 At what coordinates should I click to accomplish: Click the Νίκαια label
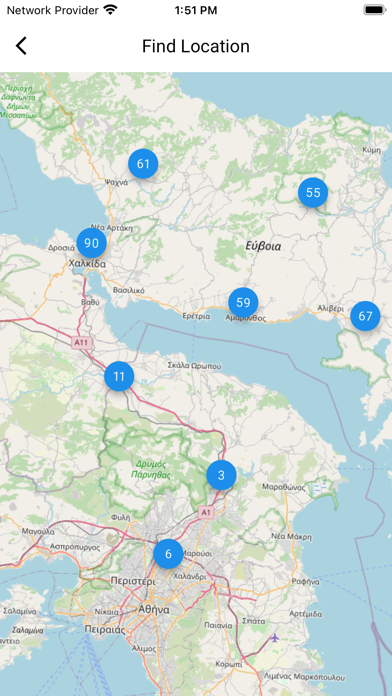click(107, 612)
